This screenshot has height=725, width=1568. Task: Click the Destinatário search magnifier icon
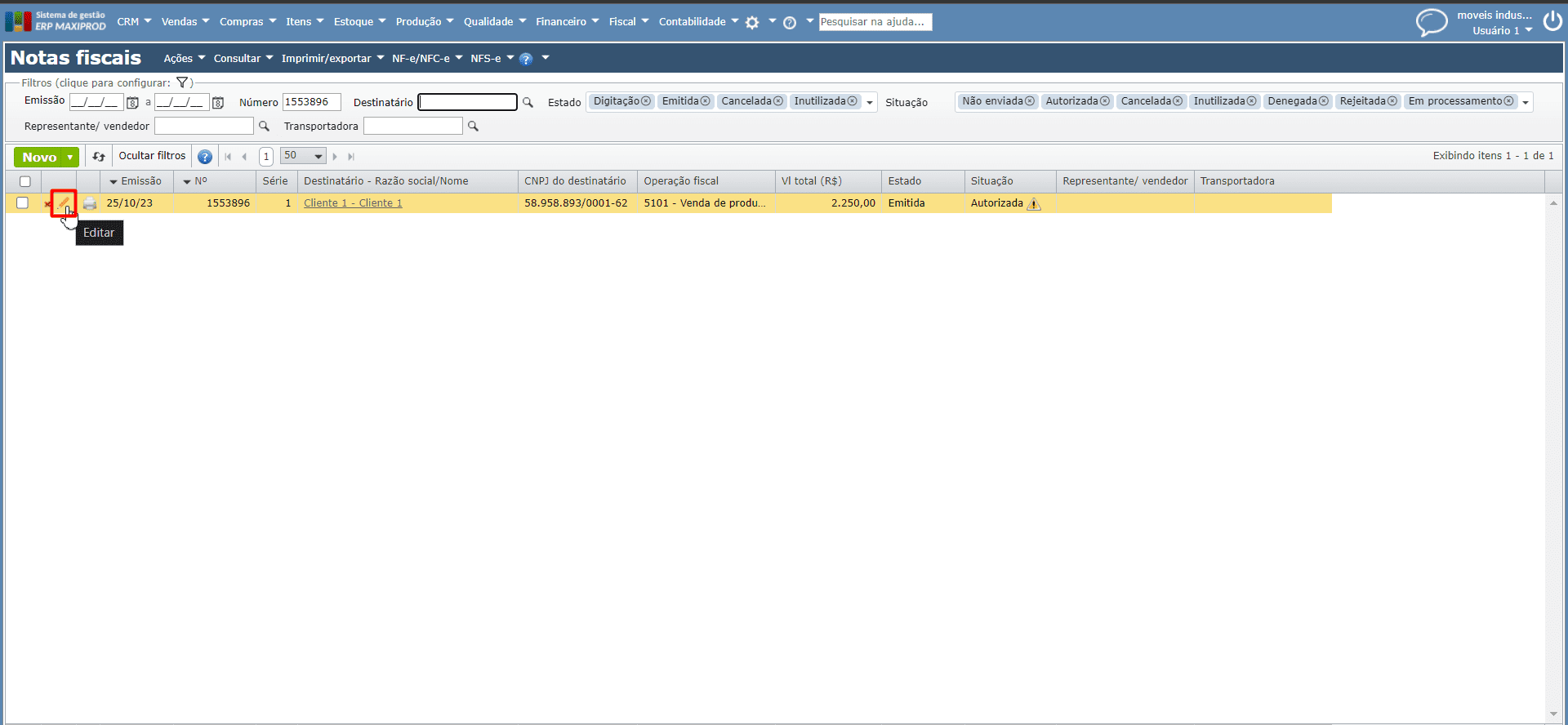[528, 103]
